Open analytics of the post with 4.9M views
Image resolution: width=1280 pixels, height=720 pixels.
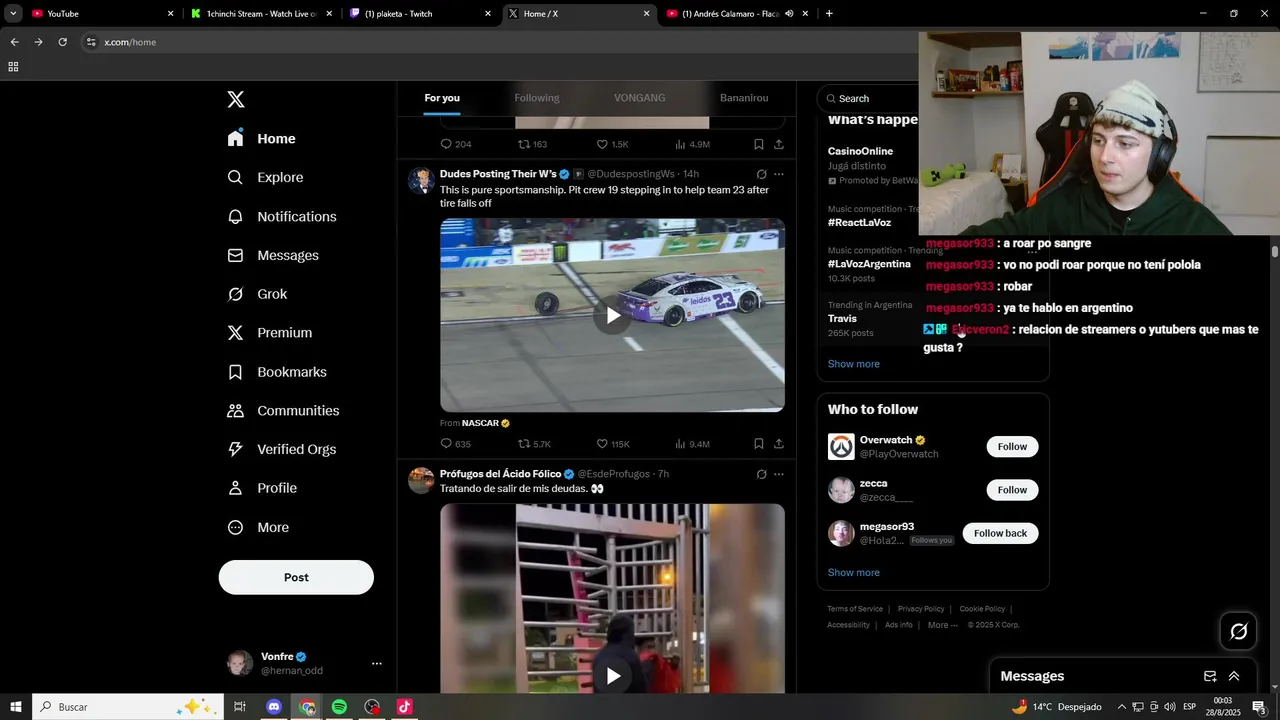(692, 145)
